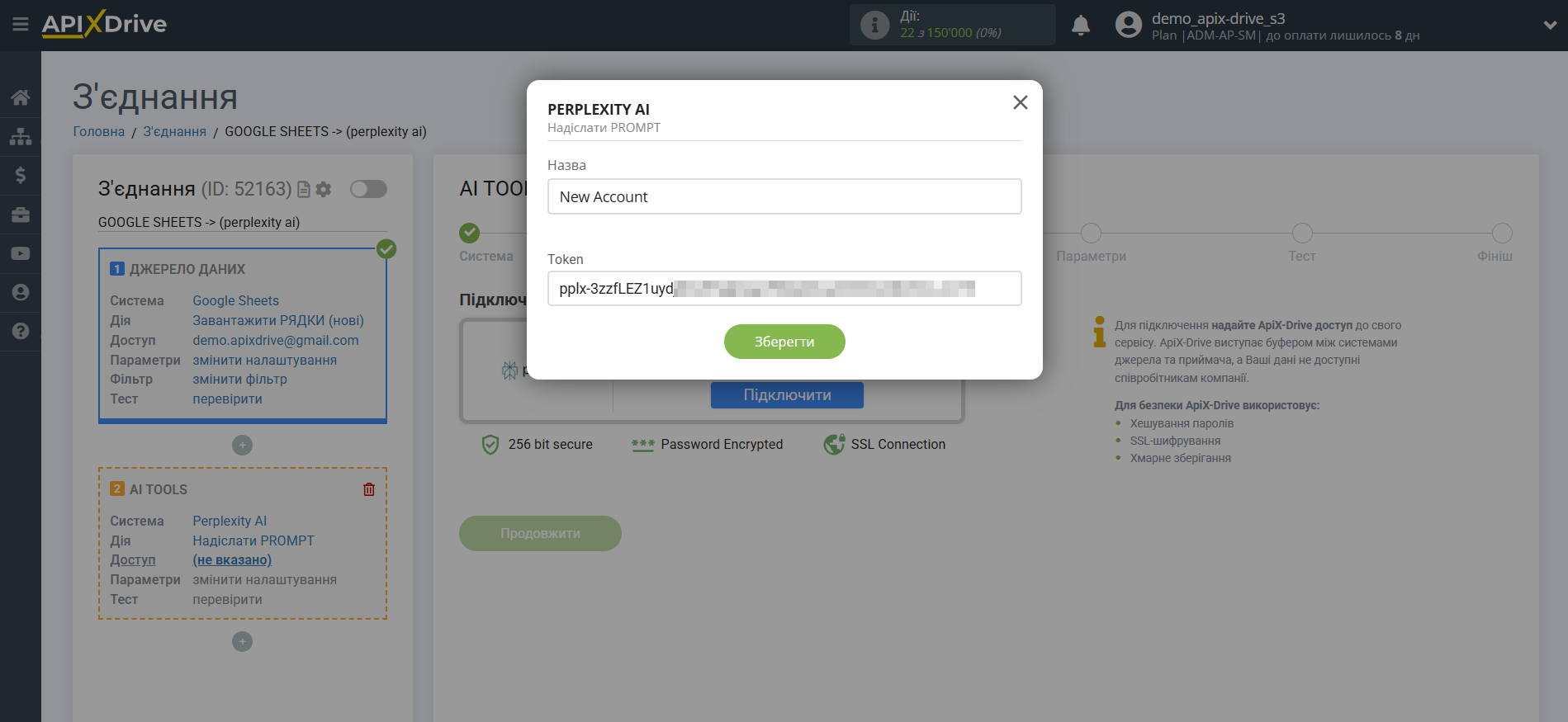Screen dimensions: 1568x722
Task: Open the З'єднання breadcrumb link
Action: 175,131
